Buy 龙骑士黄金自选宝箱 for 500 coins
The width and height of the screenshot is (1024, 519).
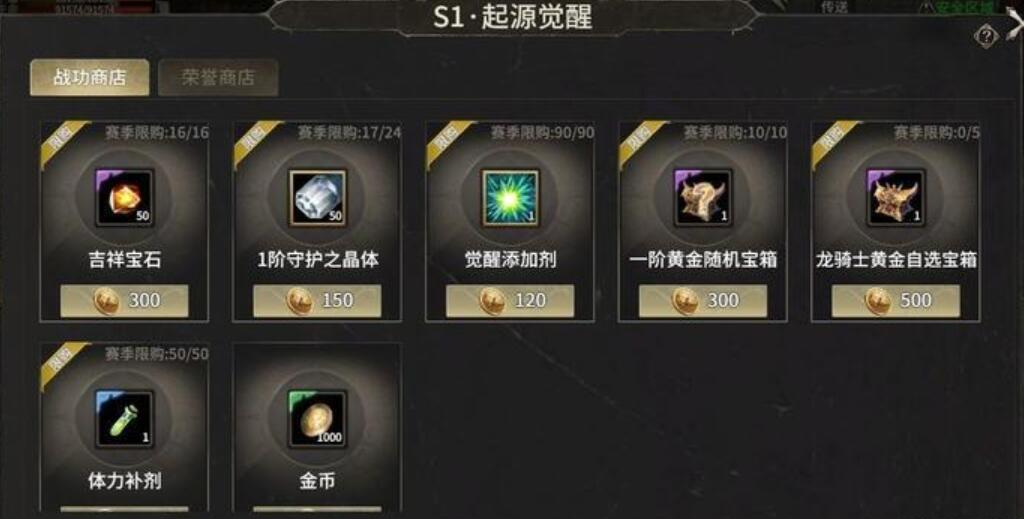(x=895, y=300)
